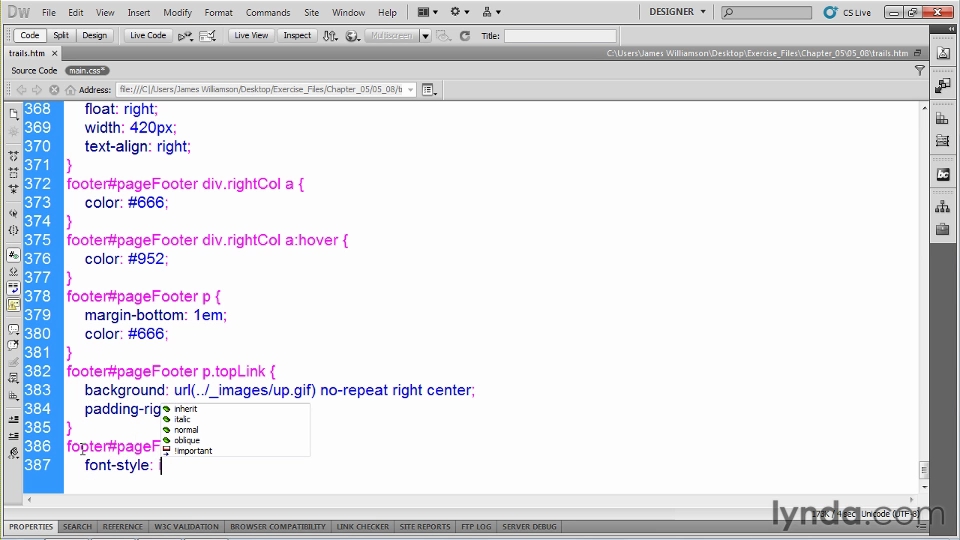Image resolution: width=960 pixels, height=540 pixels.
Task: Open the Modify menu
Action: point(177,12)
